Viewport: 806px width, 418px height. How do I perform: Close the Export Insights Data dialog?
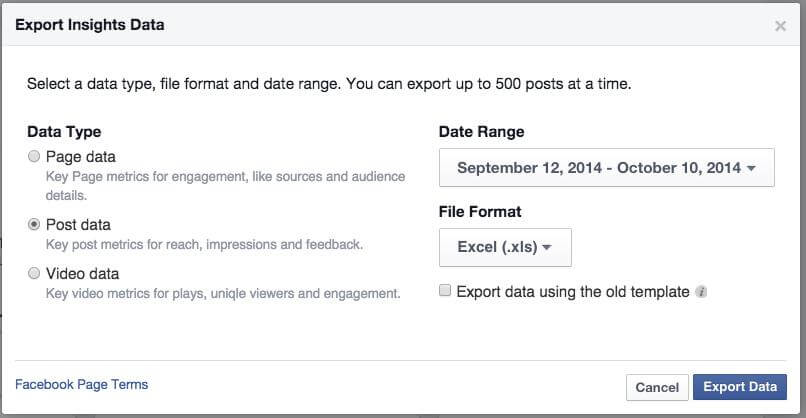click(780, 26)
